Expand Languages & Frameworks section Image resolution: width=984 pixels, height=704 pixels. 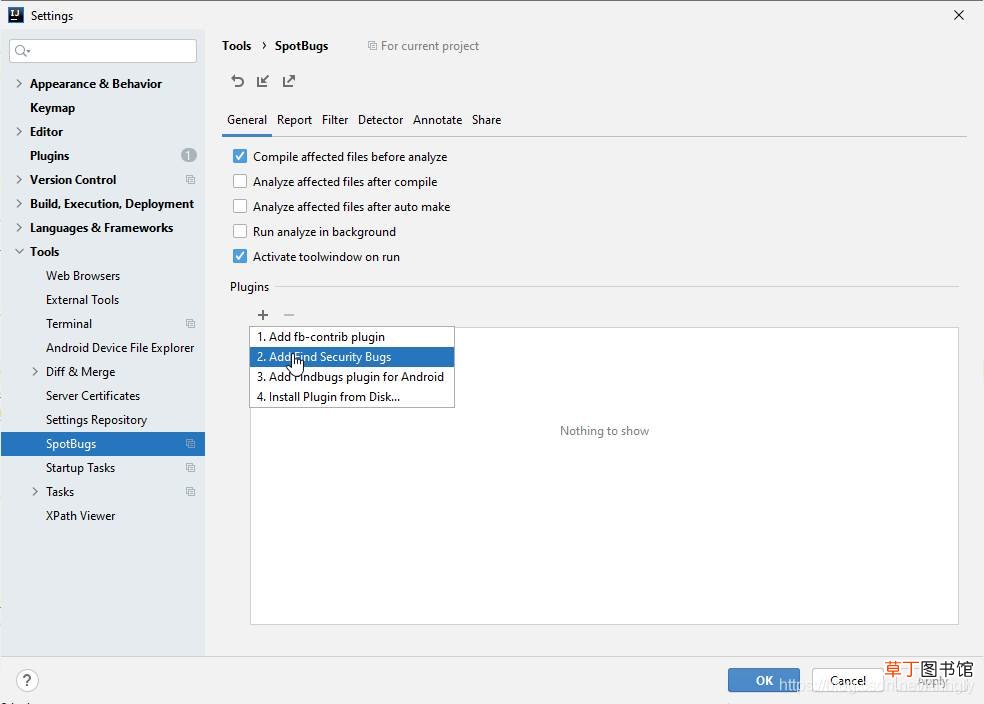[19, 227]
